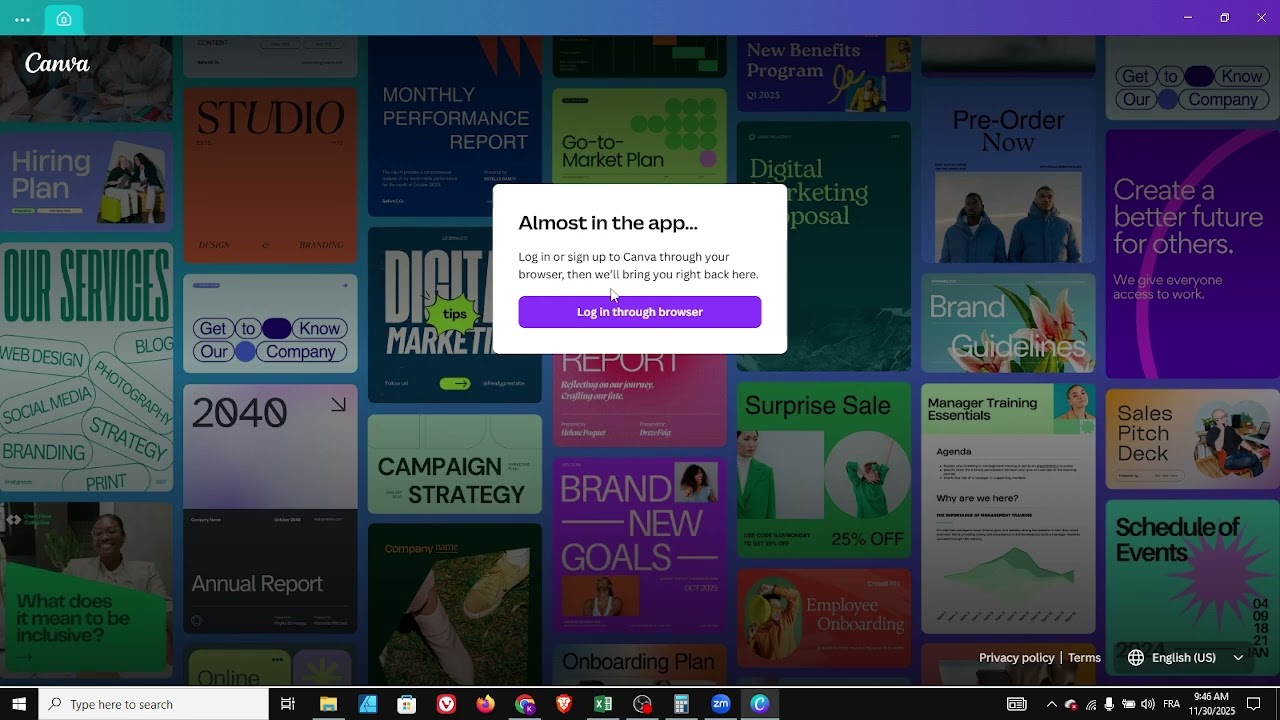Click the New Benefits Program thumbnail

click(x=824, y=74)
